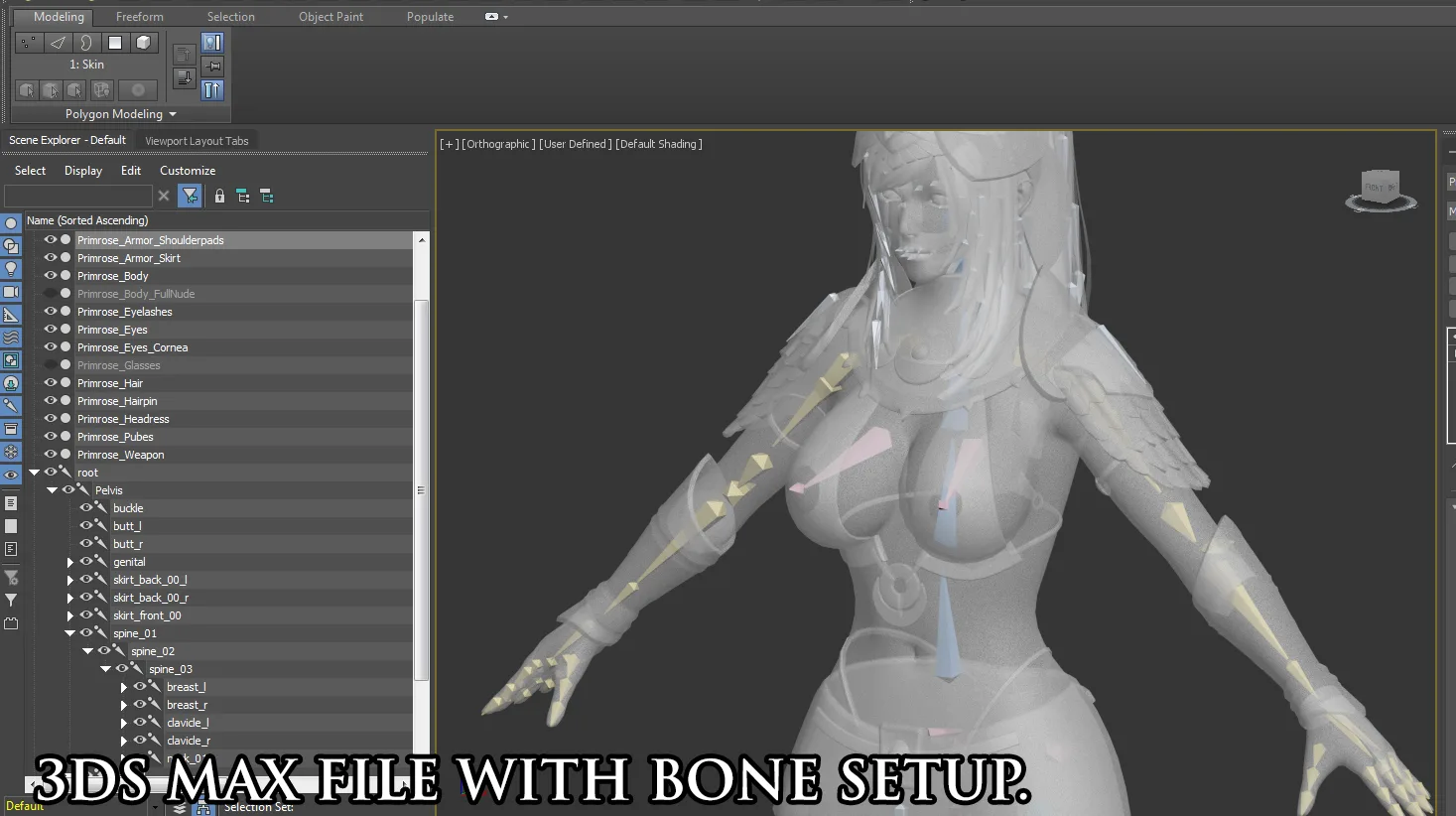Hide Primrose_Weapon via eye icon
Image resolution: width=1456 pixels, height=816 pixels.
50,454
